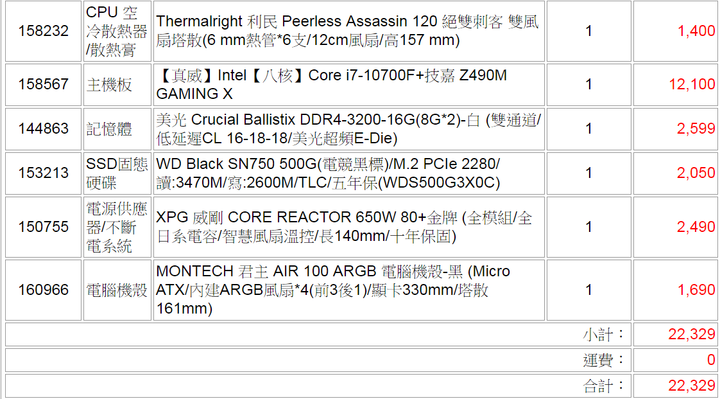This screenshot has height=399, width=720.
Task: Click the 1,400 price of the cooler
Action: pyautogui.click(x=696, y=31)
